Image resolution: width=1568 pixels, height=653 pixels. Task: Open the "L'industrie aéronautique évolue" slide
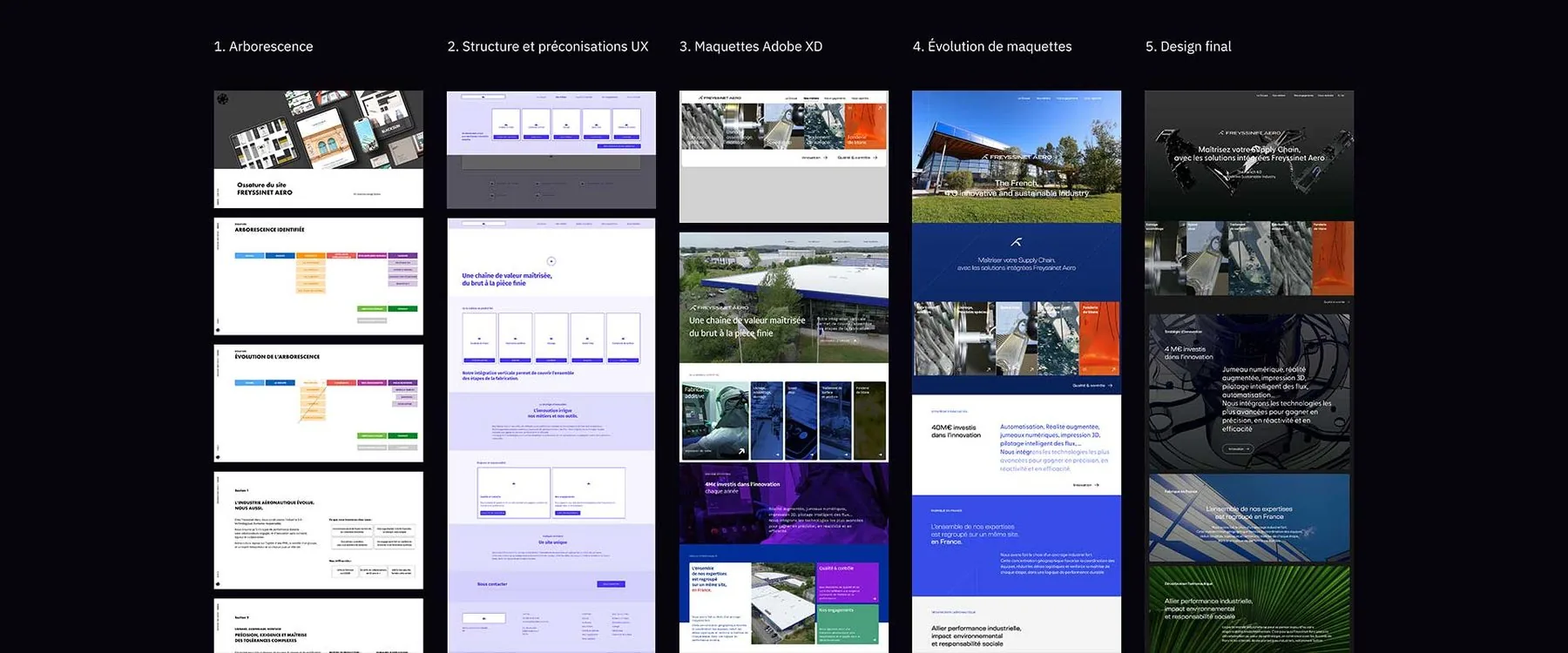(319, 530)
